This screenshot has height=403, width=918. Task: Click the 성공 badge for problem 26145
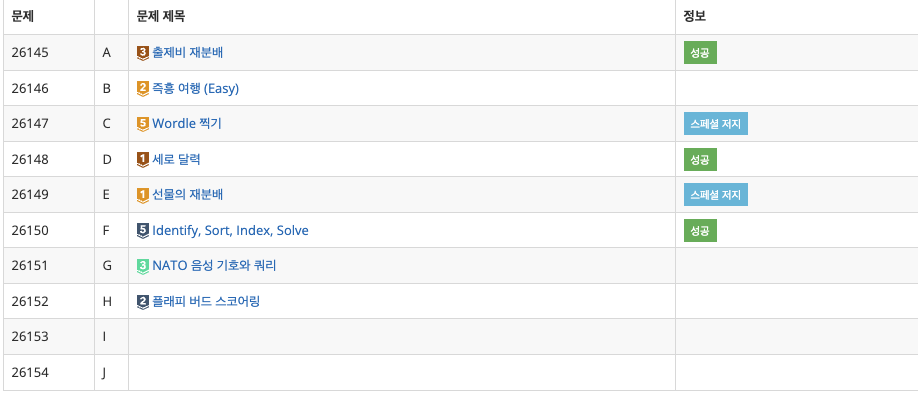point(700,52)
